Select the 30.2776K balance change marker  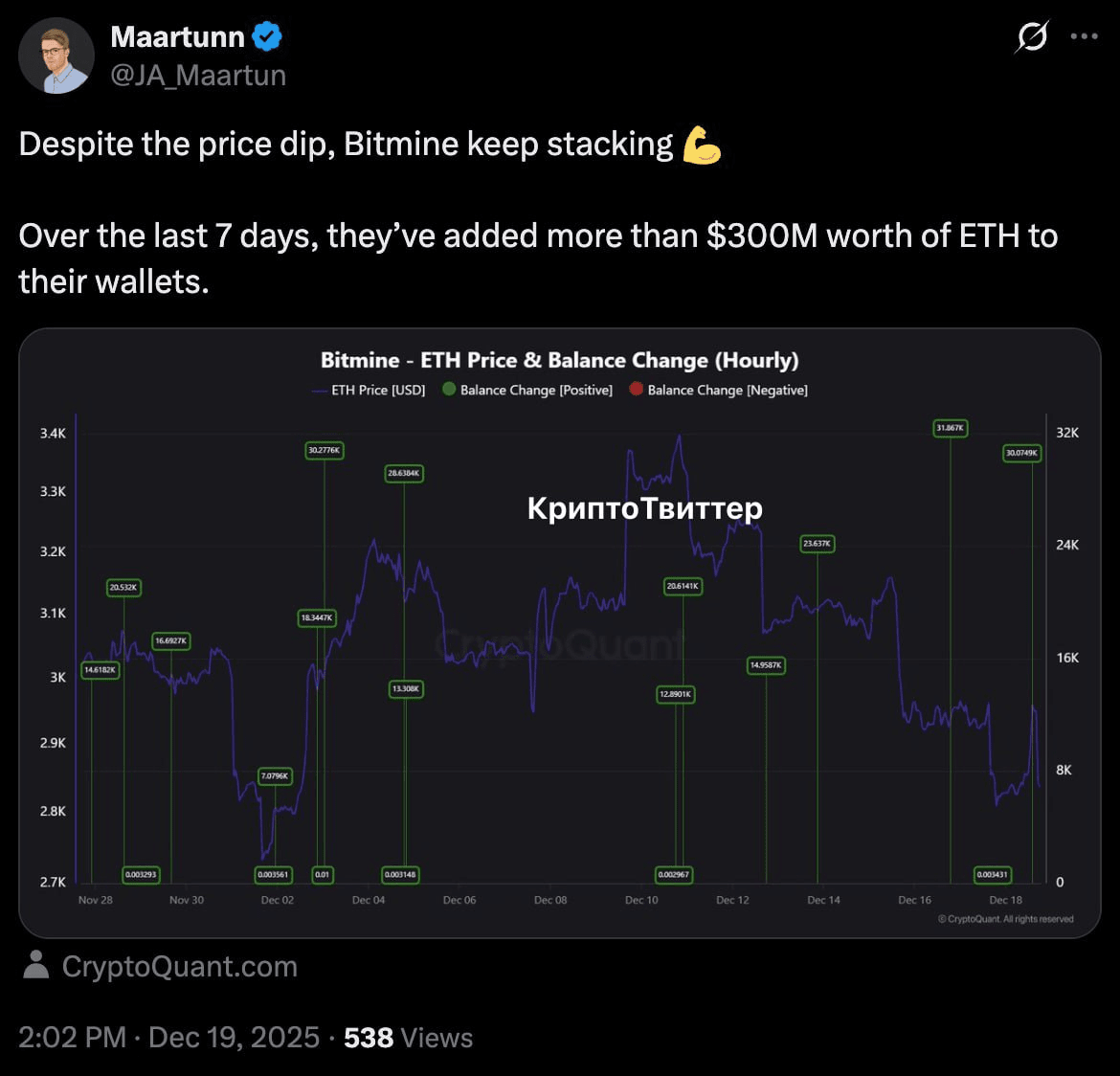[x=325, y=450]
